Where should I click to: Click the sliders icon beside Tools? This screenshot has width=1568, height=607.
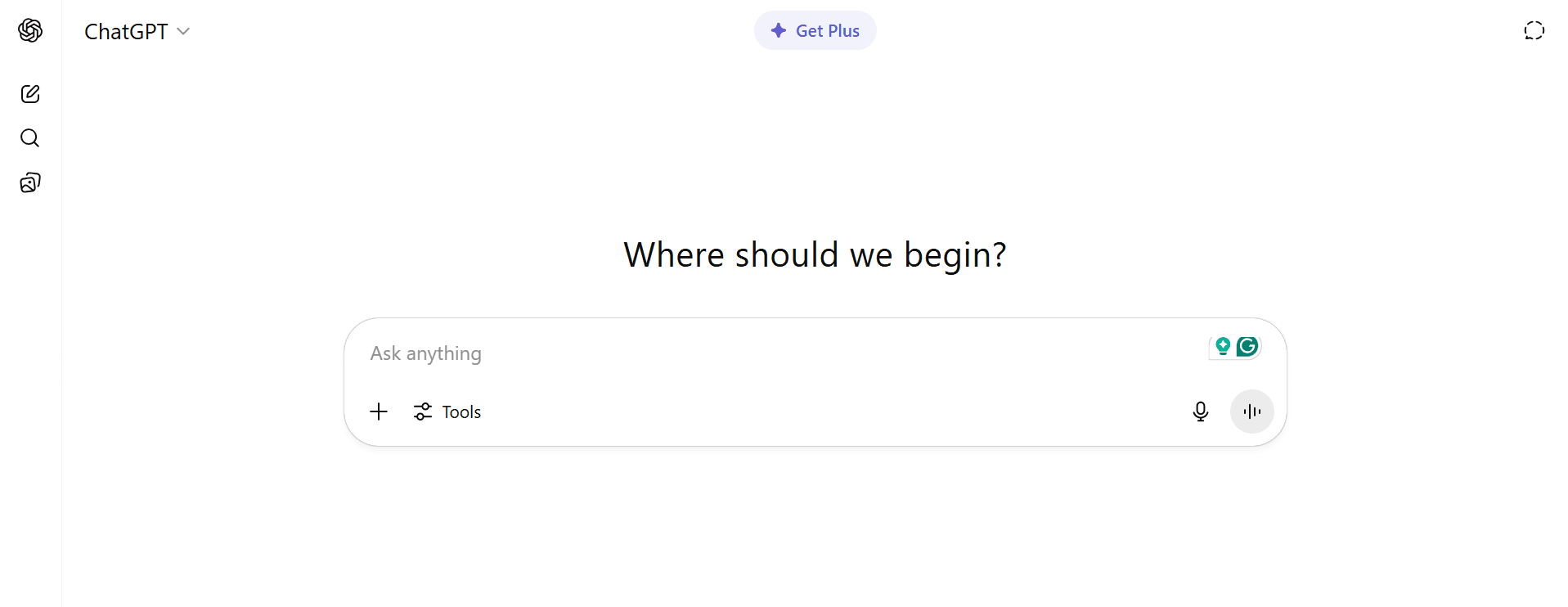click(x=423, y=411)
